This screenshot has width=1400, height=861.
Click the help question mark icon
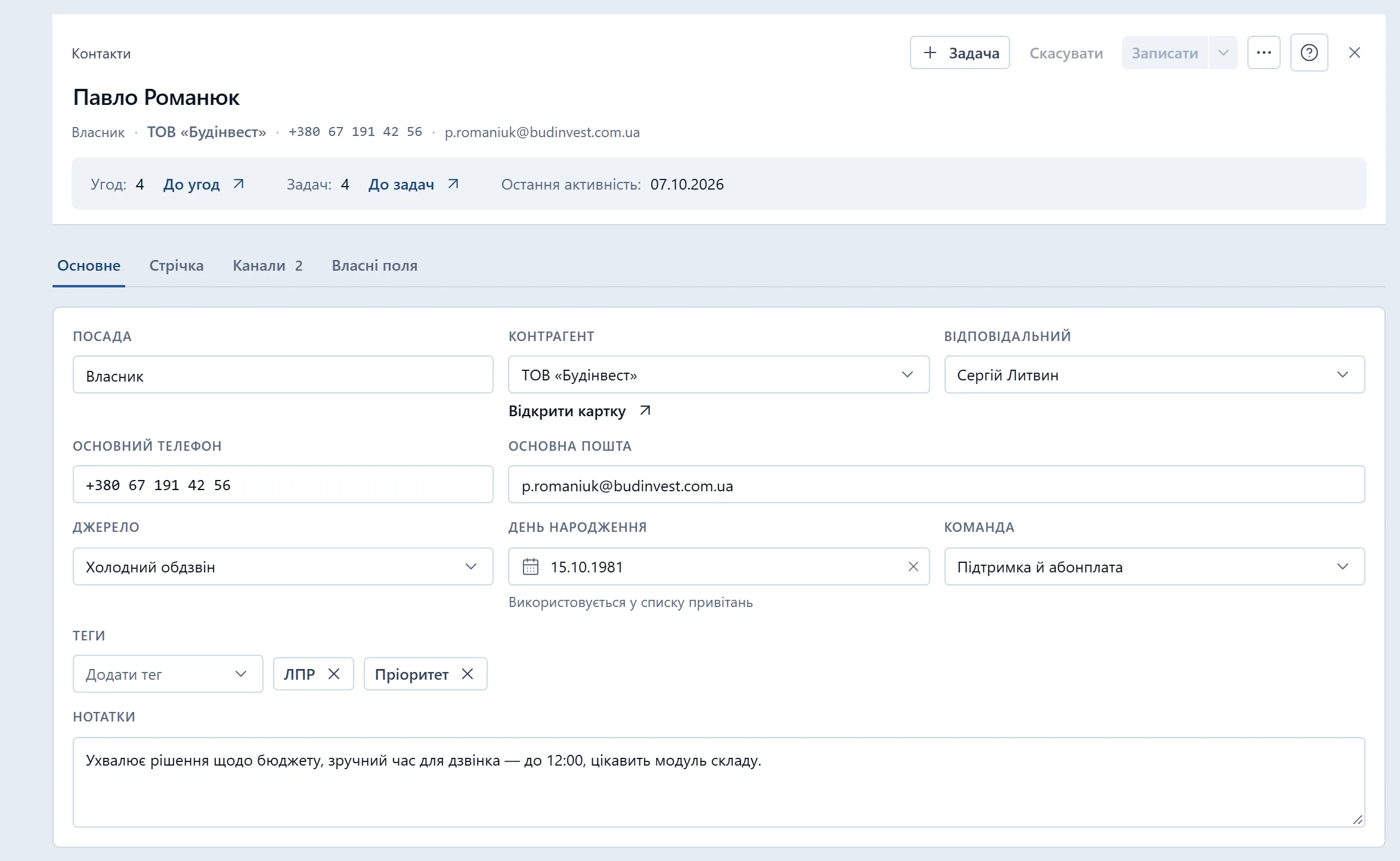(x=1309, y=52)
